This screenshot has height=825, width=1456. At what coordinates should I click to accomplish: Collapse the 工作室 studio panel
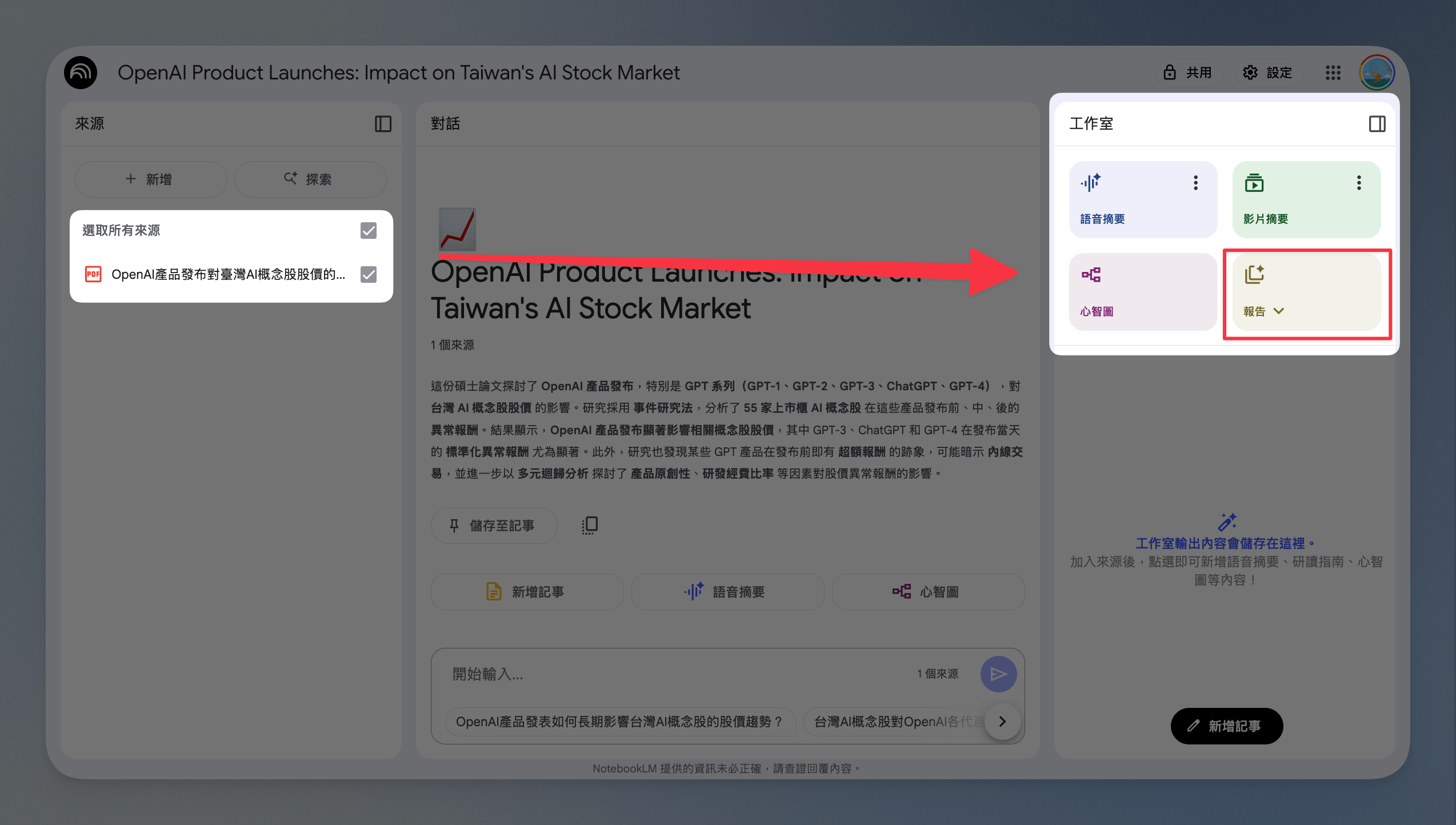tap(1377, 123)
